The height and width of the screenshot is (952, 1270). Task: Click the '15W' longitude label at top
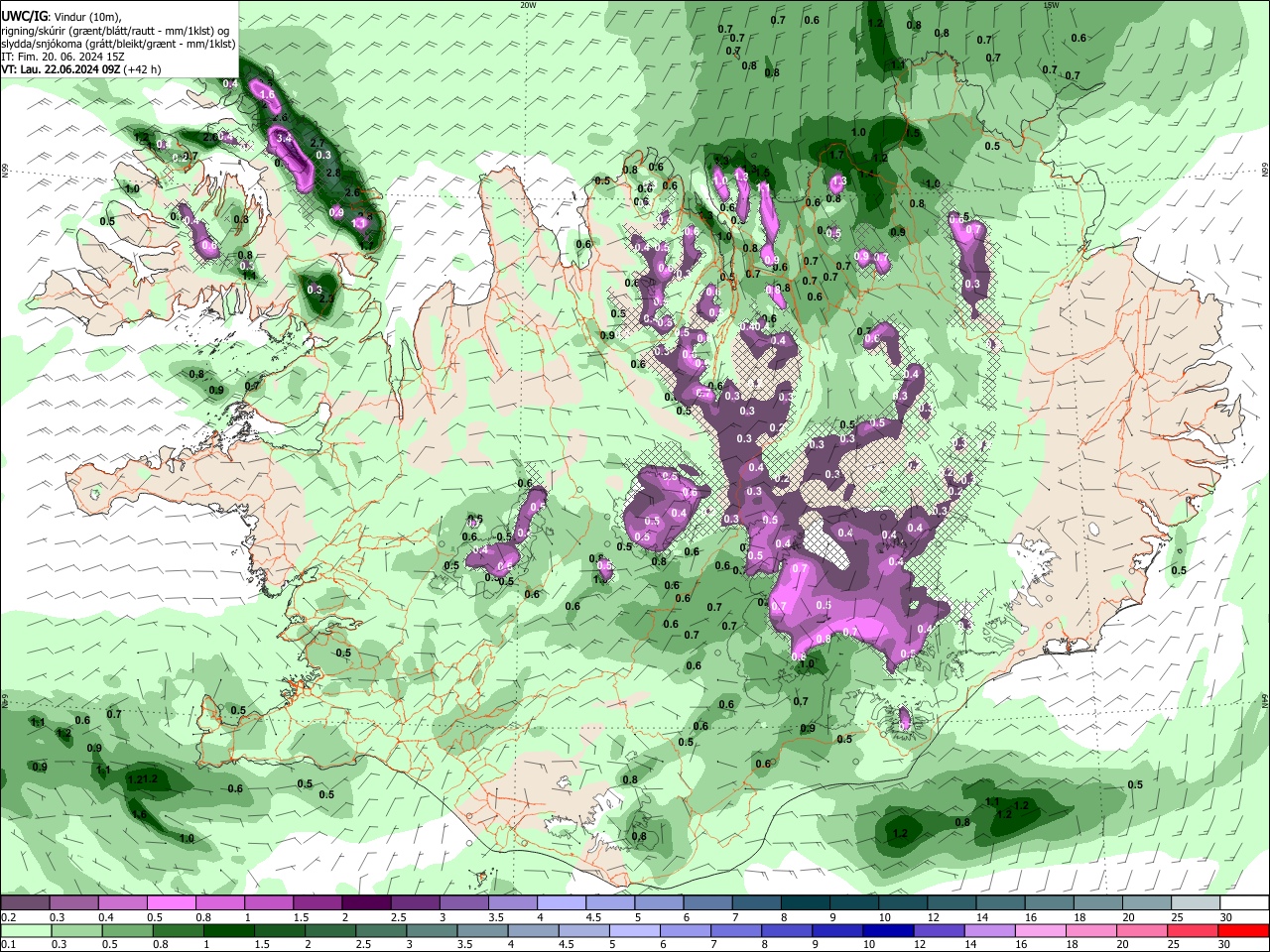(x=1052, y=5)
